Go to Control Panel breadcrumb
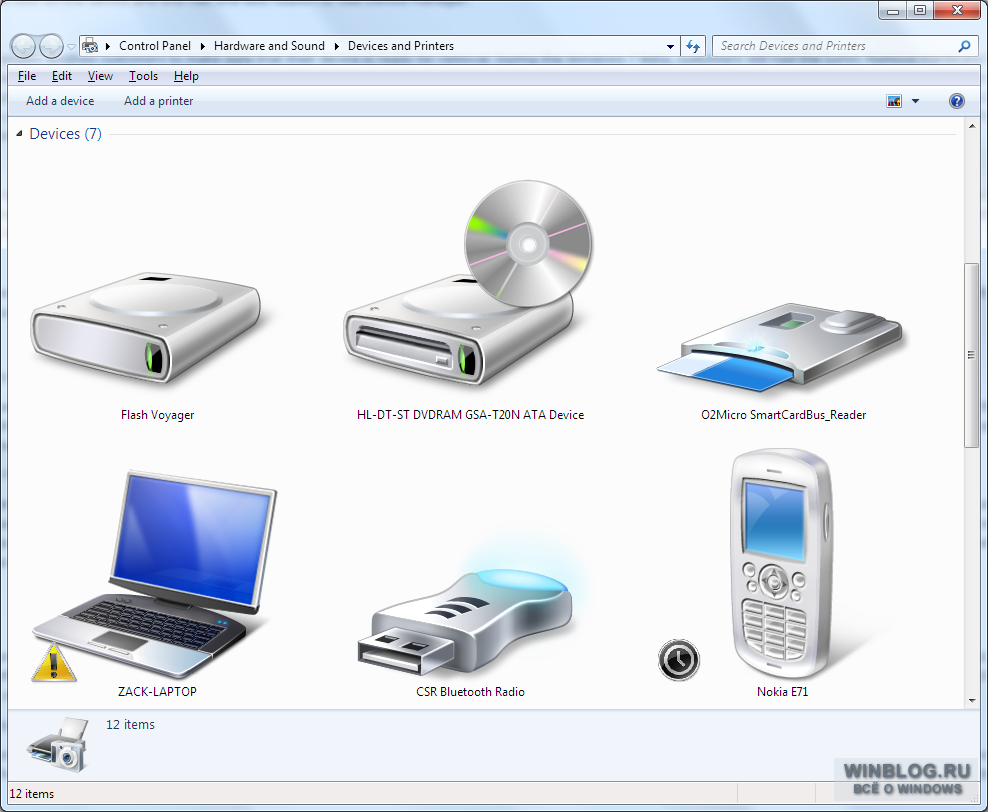 (155, 46)
